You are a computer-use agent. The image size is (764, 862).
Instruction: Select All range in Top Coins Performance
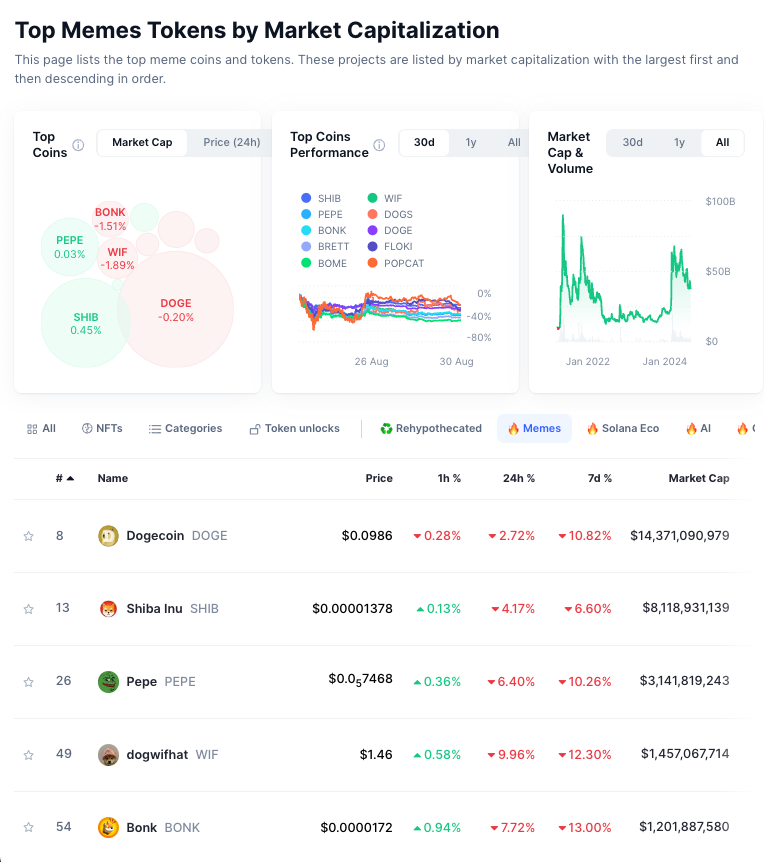pyautogui.click(x=514, y=143)
